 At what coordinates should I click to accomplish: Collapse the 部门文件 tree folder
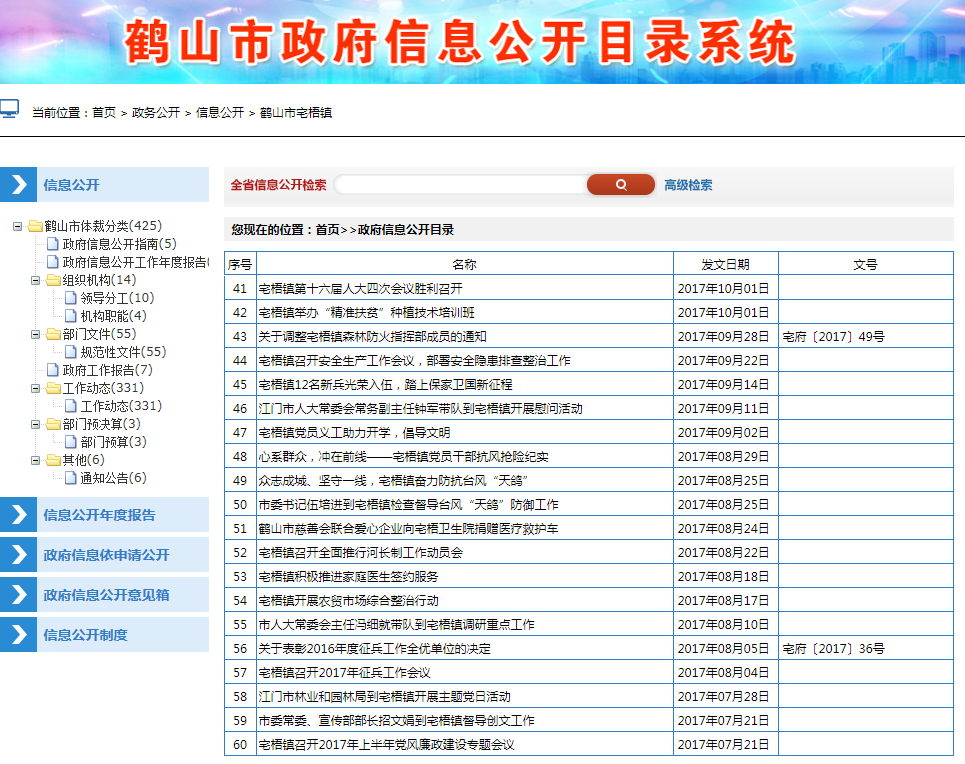coord(36,334)
